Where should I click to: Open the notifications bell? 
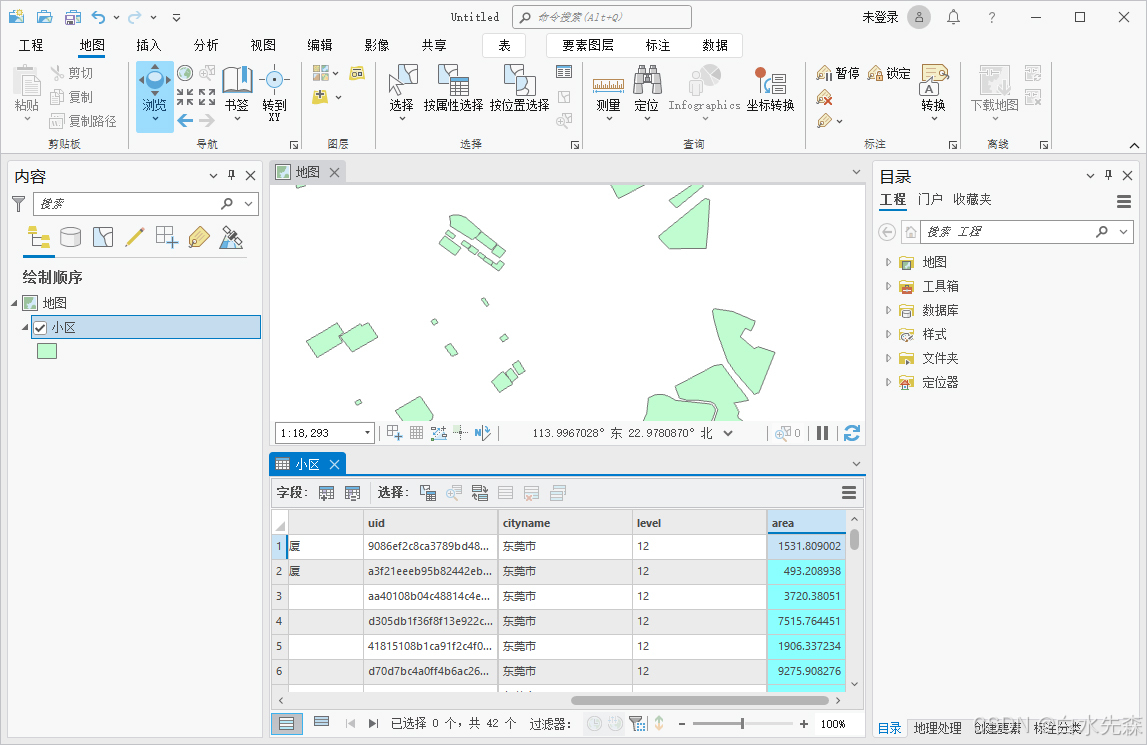[x=953, y=17]
